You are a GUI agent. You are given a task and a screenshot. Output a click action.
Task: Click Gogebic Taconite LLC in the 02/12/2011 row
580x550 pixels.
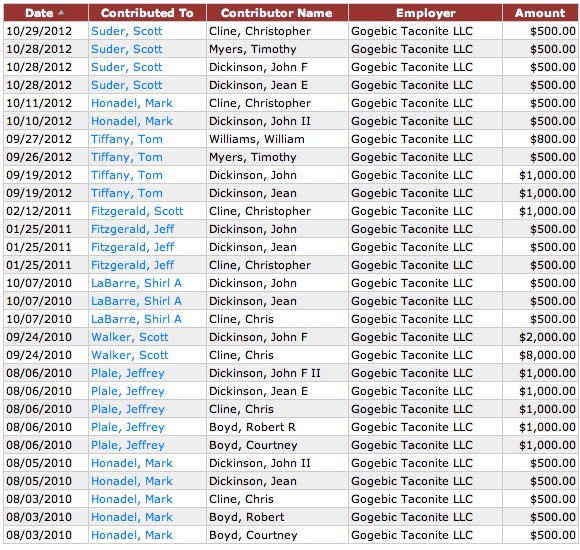[412, 211]
